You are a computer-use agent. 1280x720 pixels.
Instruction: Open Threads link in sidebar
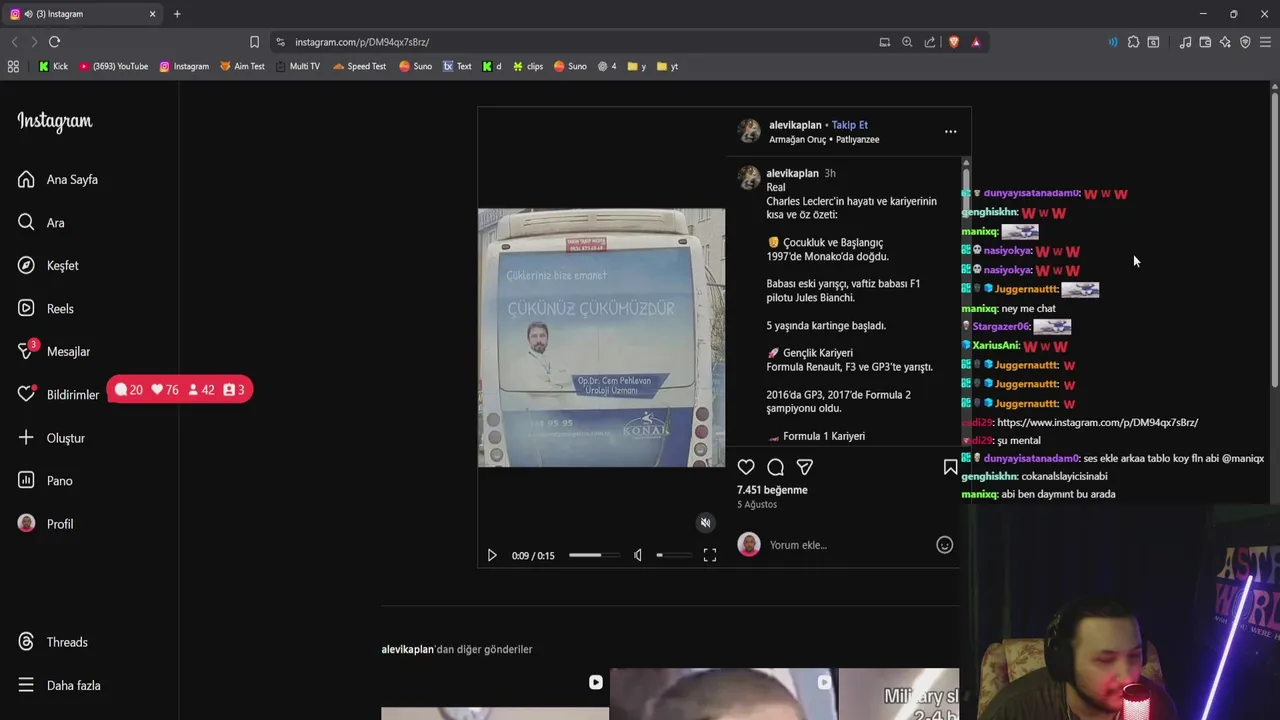[x=53, y=642]
